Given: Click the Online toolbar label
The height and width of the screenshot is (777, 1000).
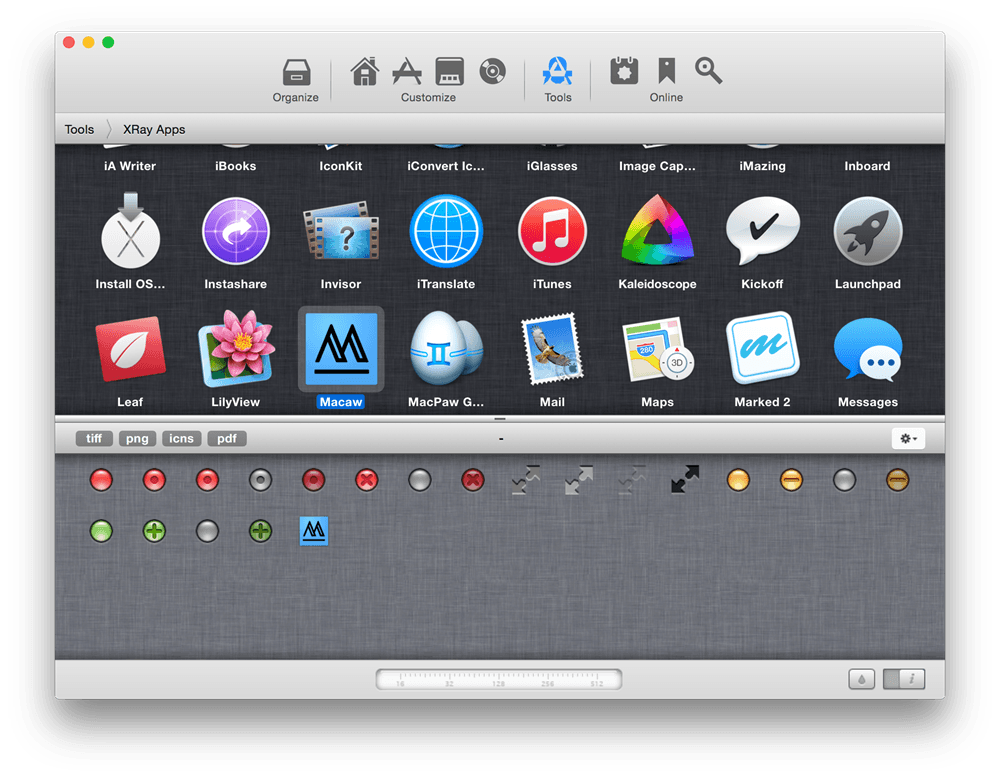Looking at the screenshot, I should (x=666, y=98).
